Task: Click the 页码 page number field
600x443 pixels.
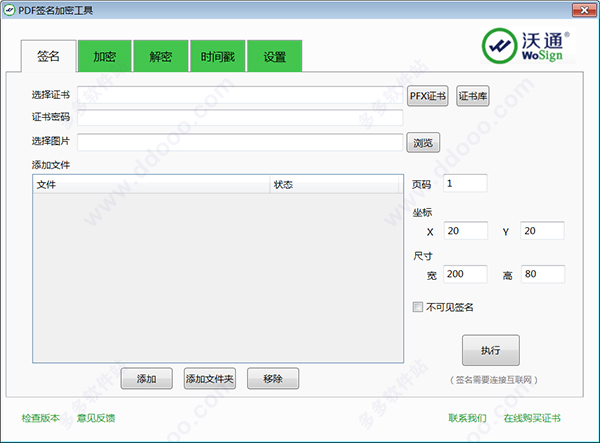Action: [x=465, y=183]
